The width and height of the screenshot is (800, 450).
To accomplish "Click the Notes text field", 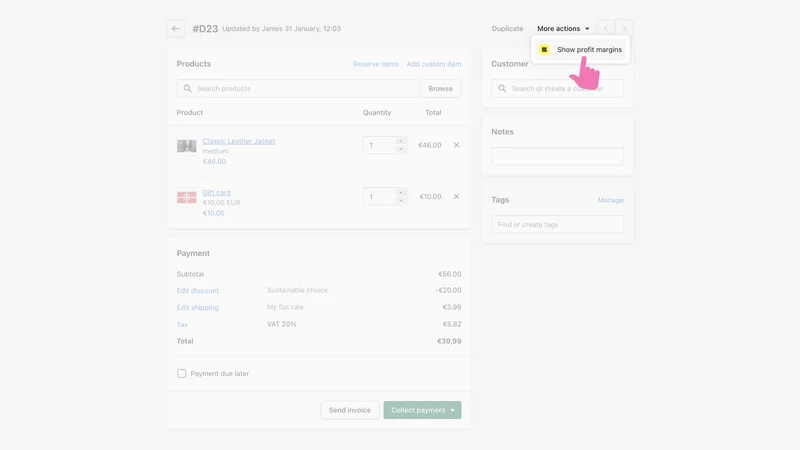I will [557, 156].
